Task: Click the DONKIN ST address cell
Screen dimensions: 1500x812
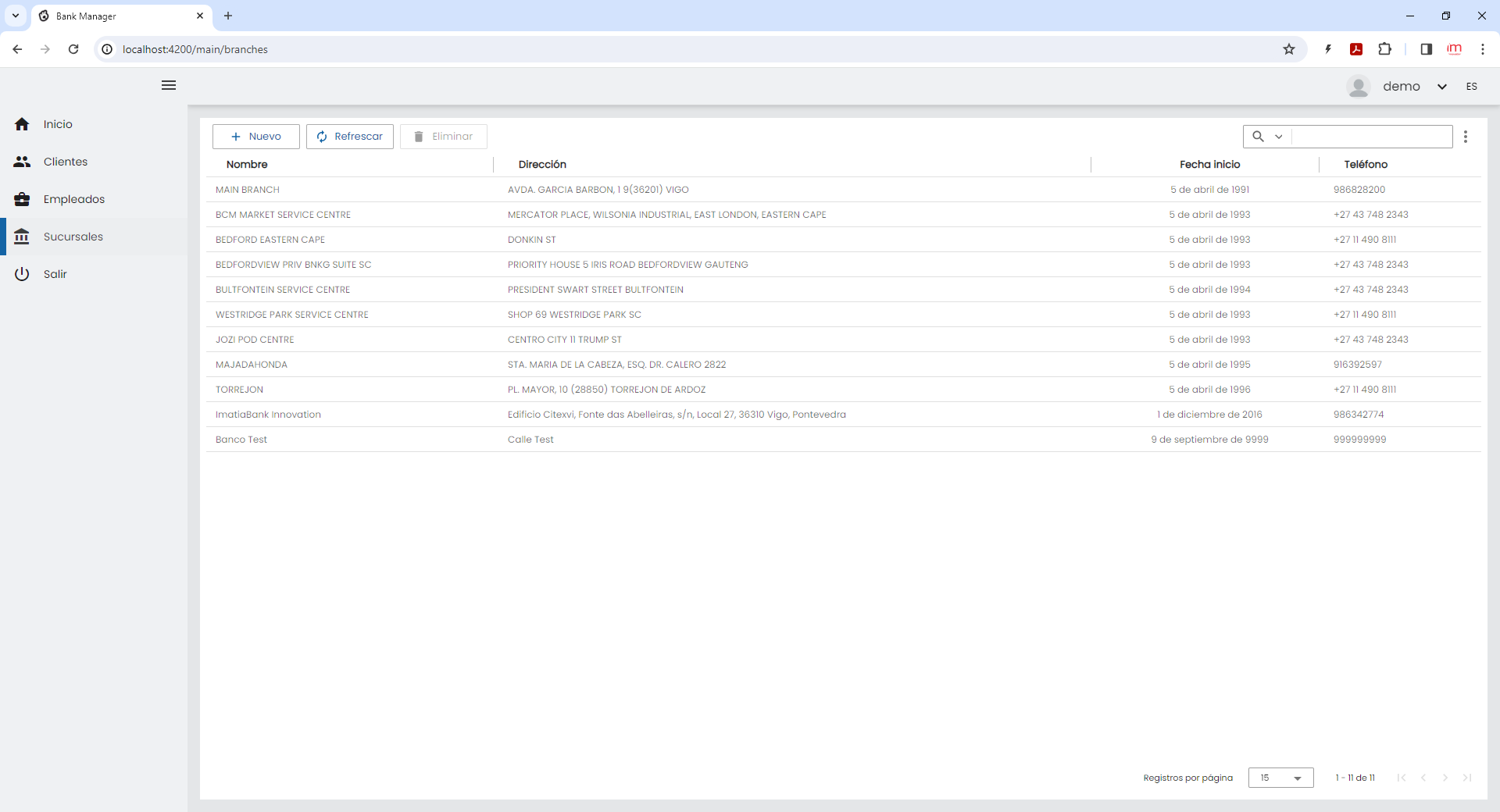Action: pyautogui.click(x=532, y=240)
